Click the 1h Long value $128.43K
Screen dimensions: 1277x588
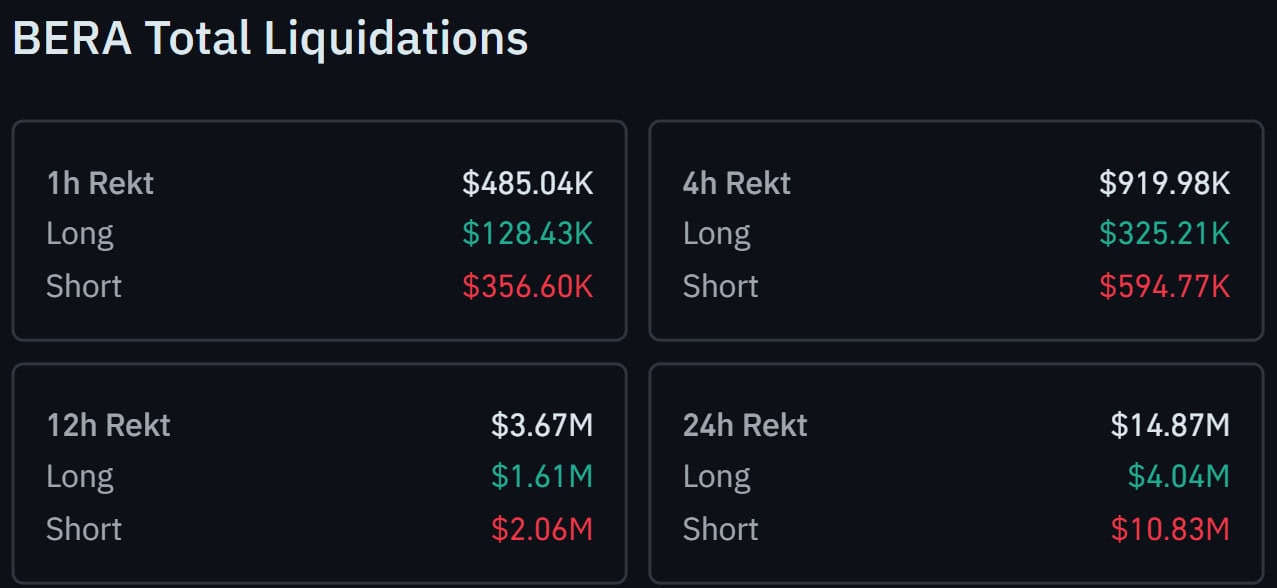click(527, 234)
